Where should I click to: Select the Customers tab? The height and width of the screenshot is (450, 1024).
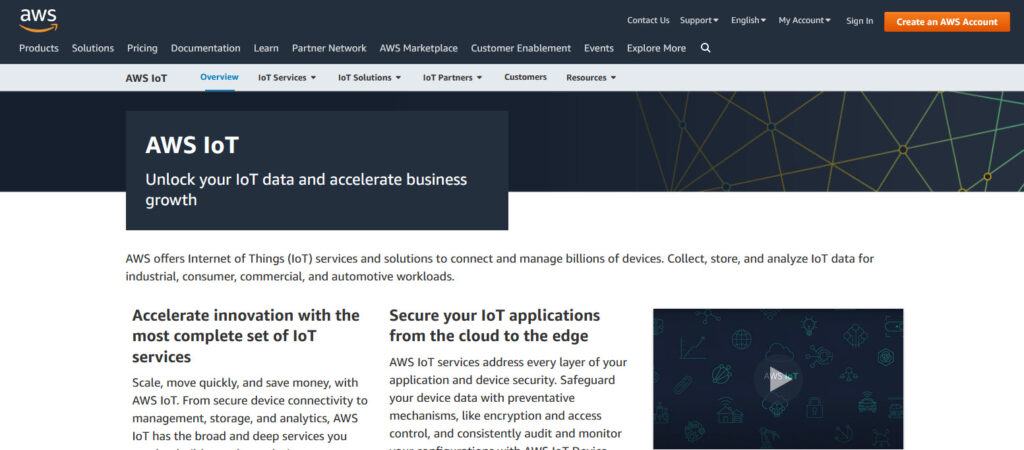click(525, 77)
